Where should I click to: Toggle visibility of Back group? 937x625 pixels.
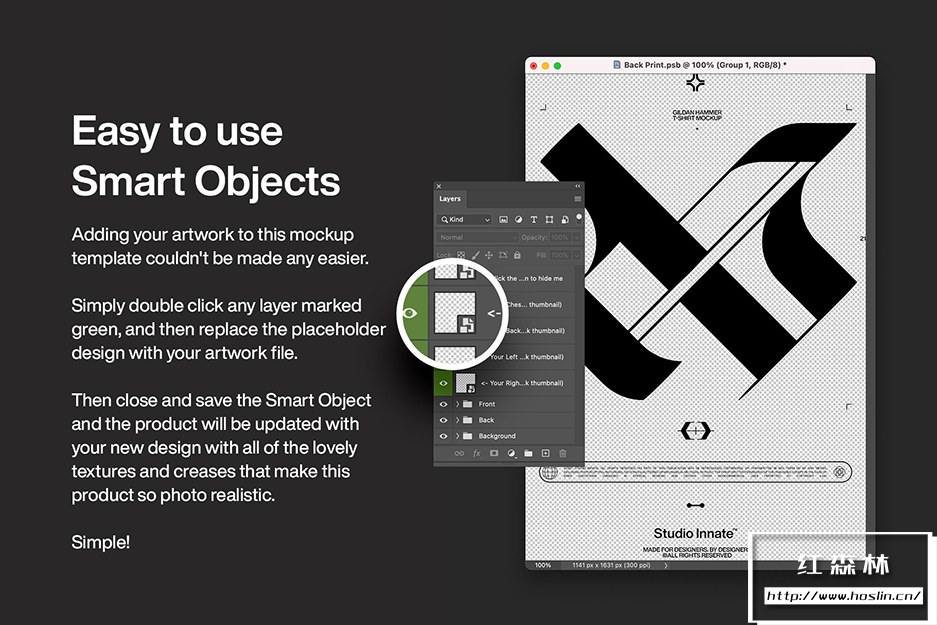click(x=443, y=421)
